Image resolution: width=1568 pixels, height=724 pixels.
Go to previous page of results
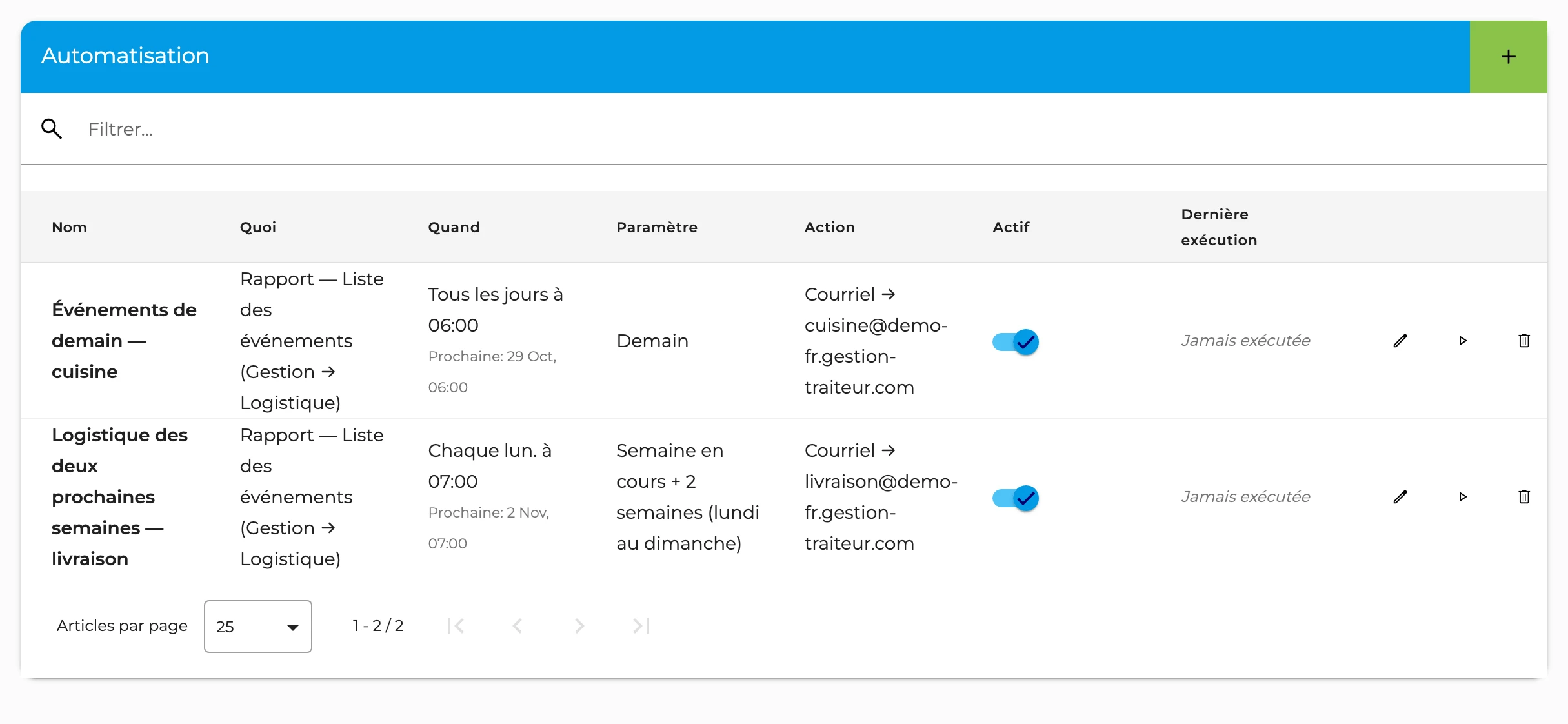click(x=517, y=626)
